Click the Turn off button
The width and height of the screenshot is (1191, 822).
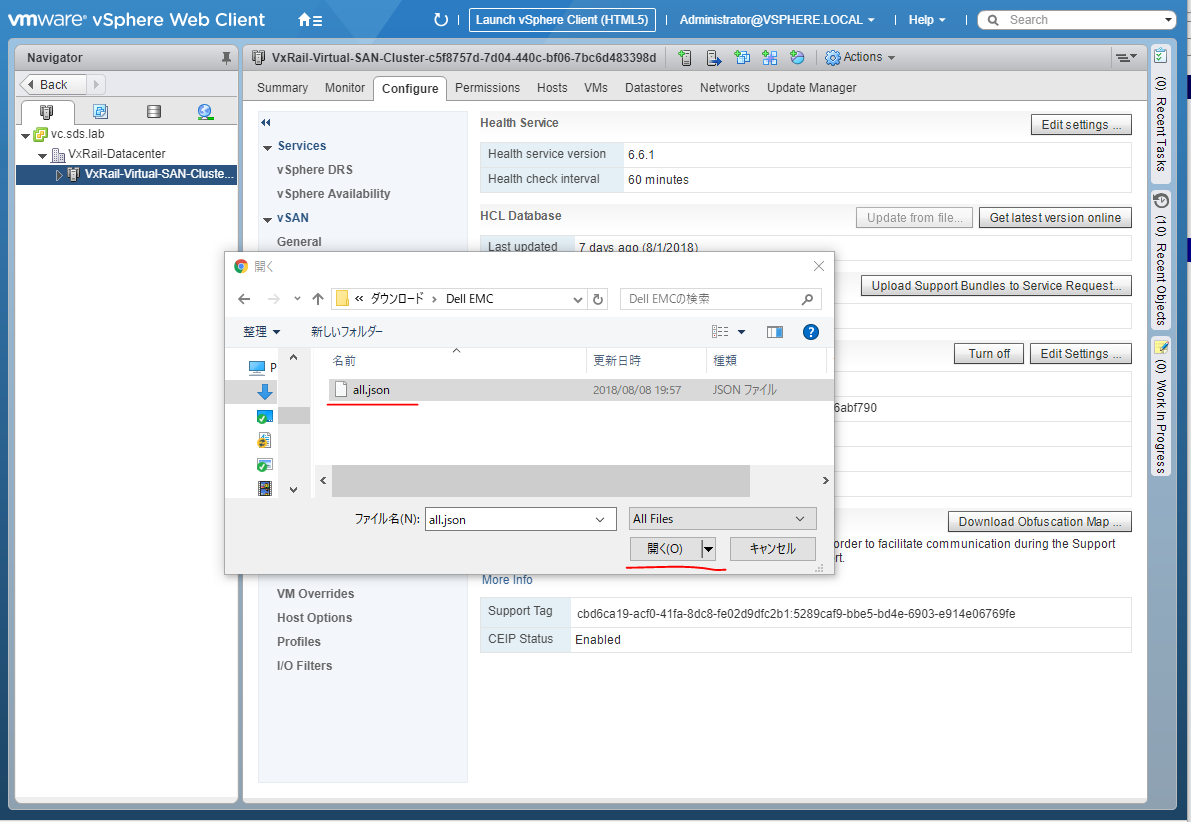coord(989,354)
